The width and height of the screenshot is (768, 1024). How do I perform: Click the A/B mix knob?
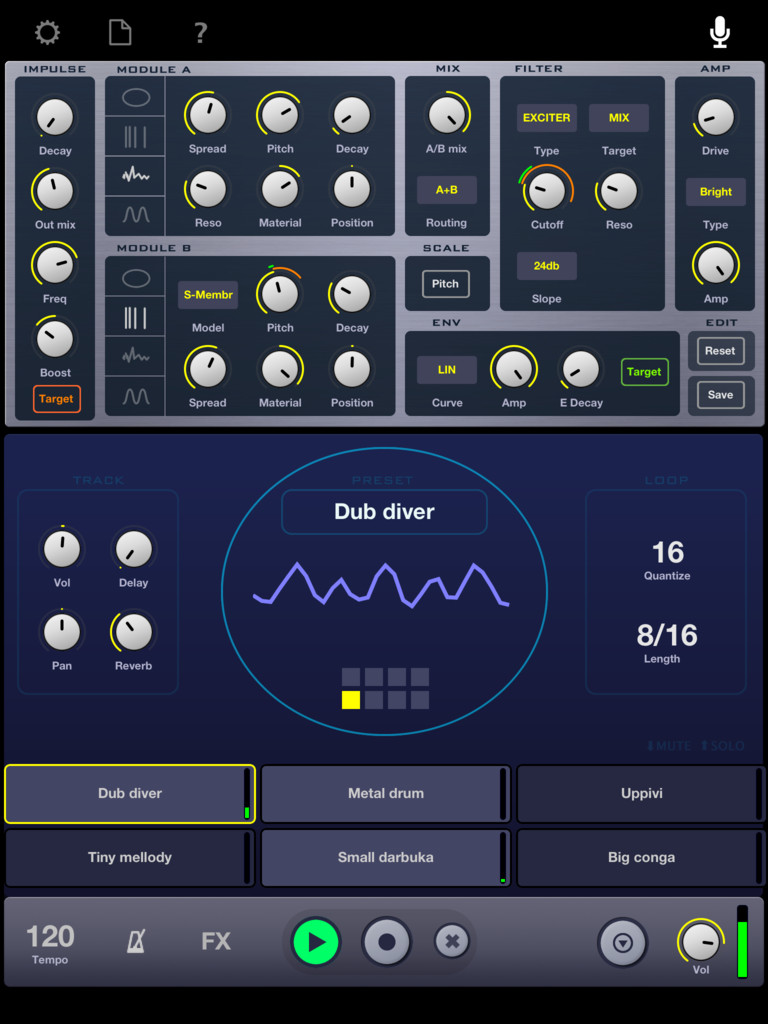pyautogui.click(x=447, y=115)
